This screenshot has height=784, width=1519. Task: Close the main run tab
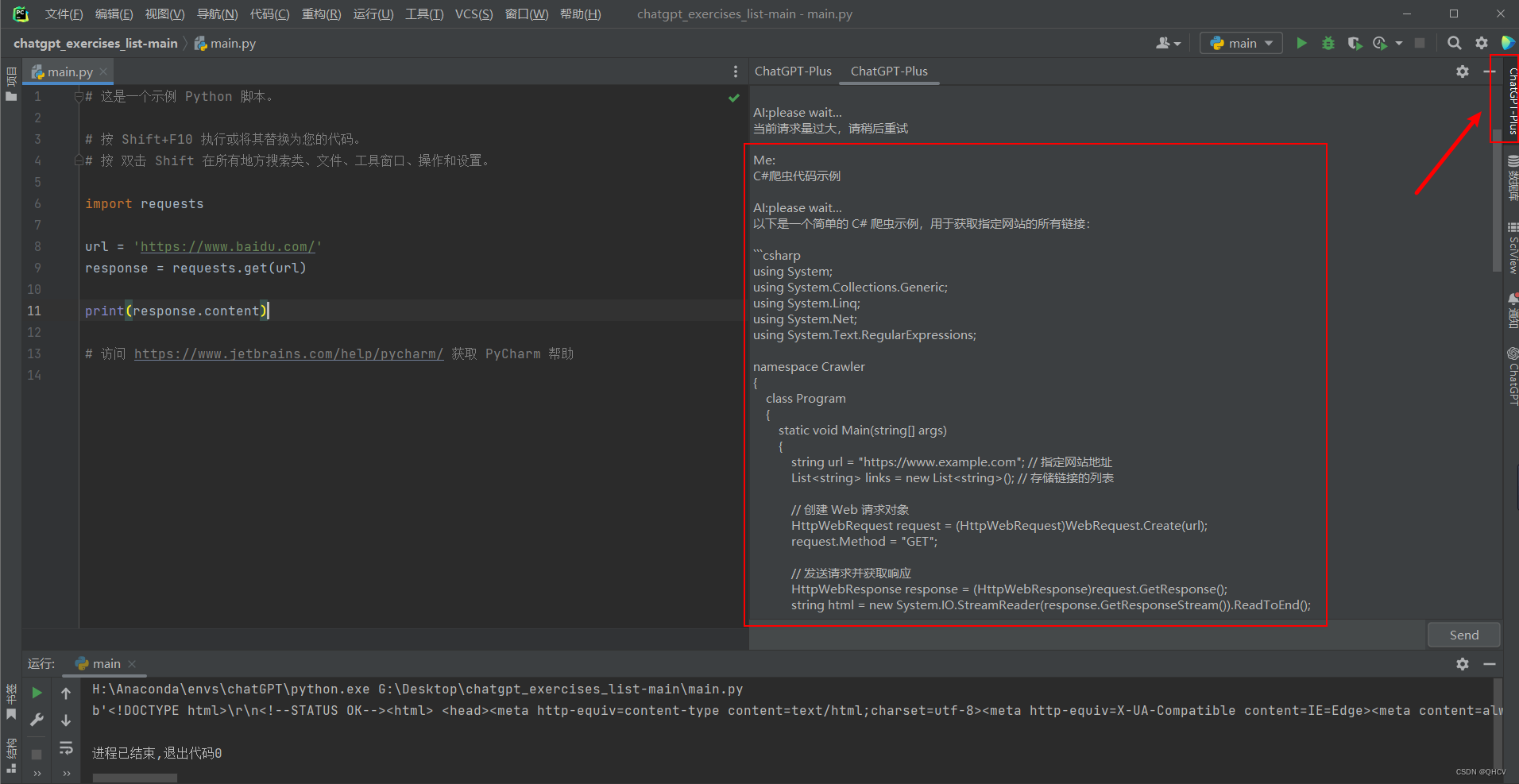tap(132, 664)
